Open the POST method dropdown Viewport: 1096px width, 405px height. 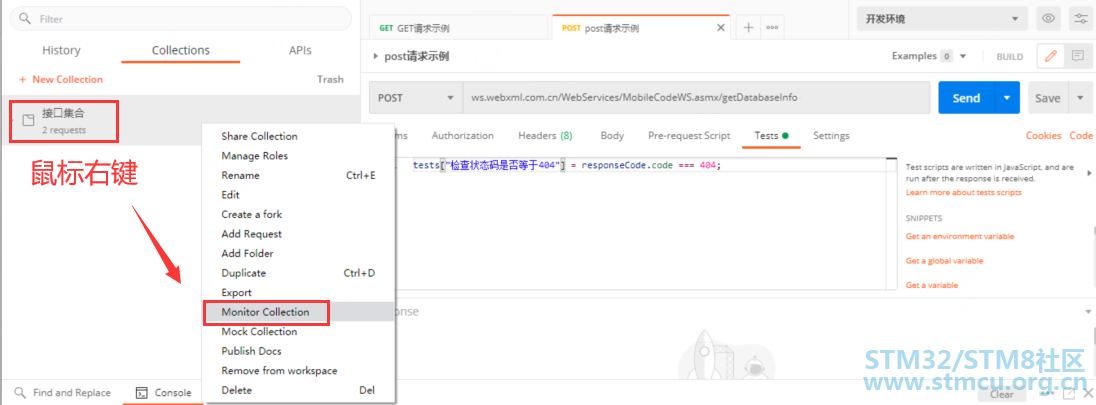pos(416,98)
